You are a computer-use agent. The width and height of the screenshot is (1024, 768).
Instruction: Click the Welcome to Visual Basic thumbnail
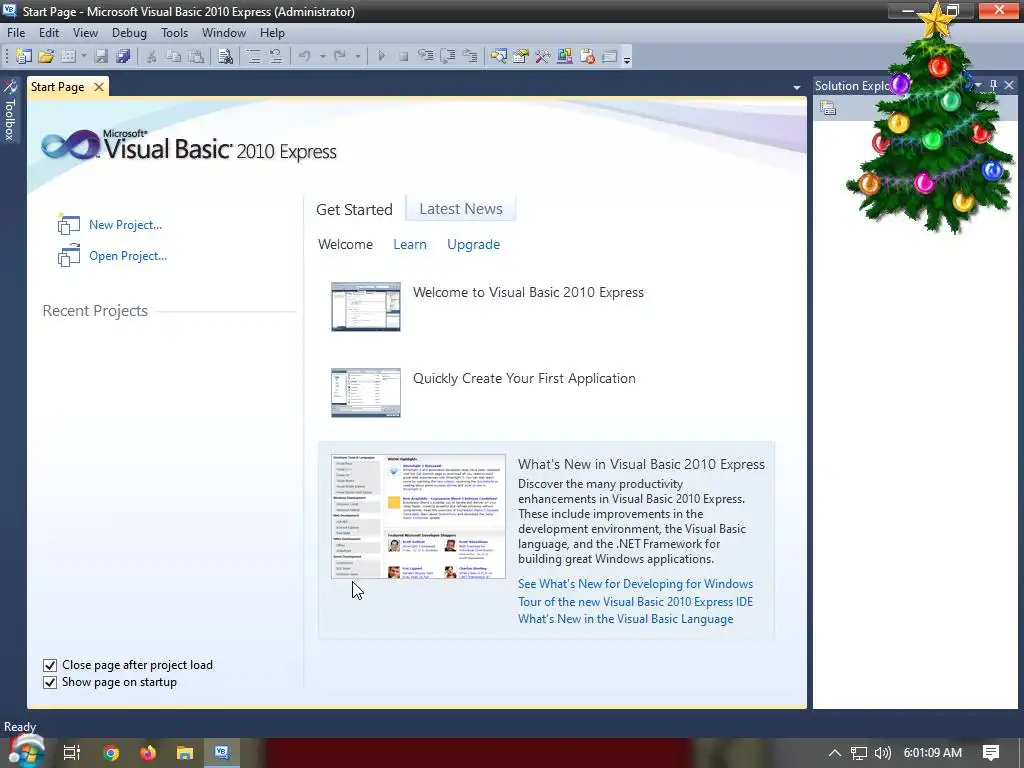click(x=366, y=307)
